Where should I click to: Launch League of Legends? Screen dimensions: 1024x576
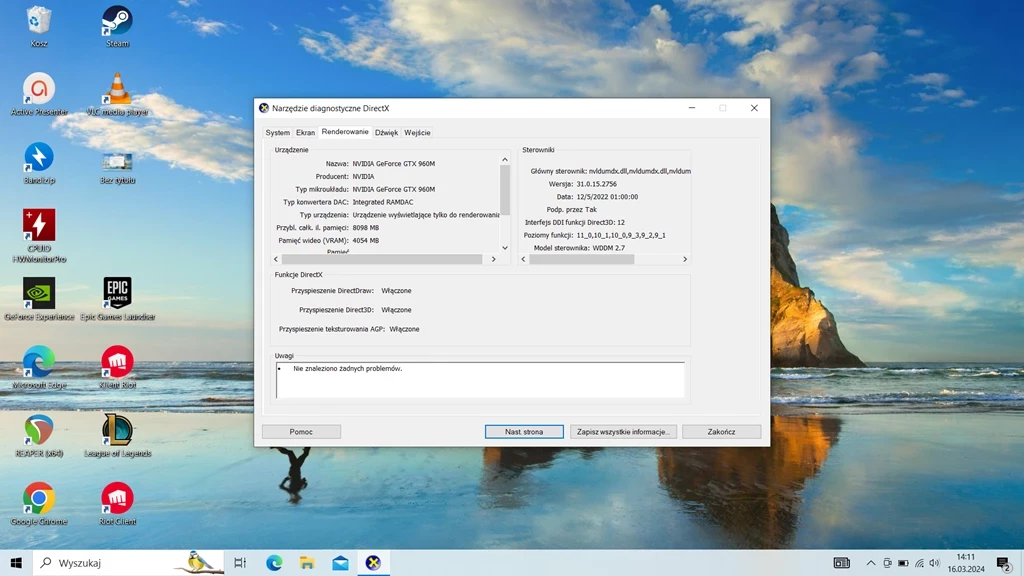click(115, 430)
